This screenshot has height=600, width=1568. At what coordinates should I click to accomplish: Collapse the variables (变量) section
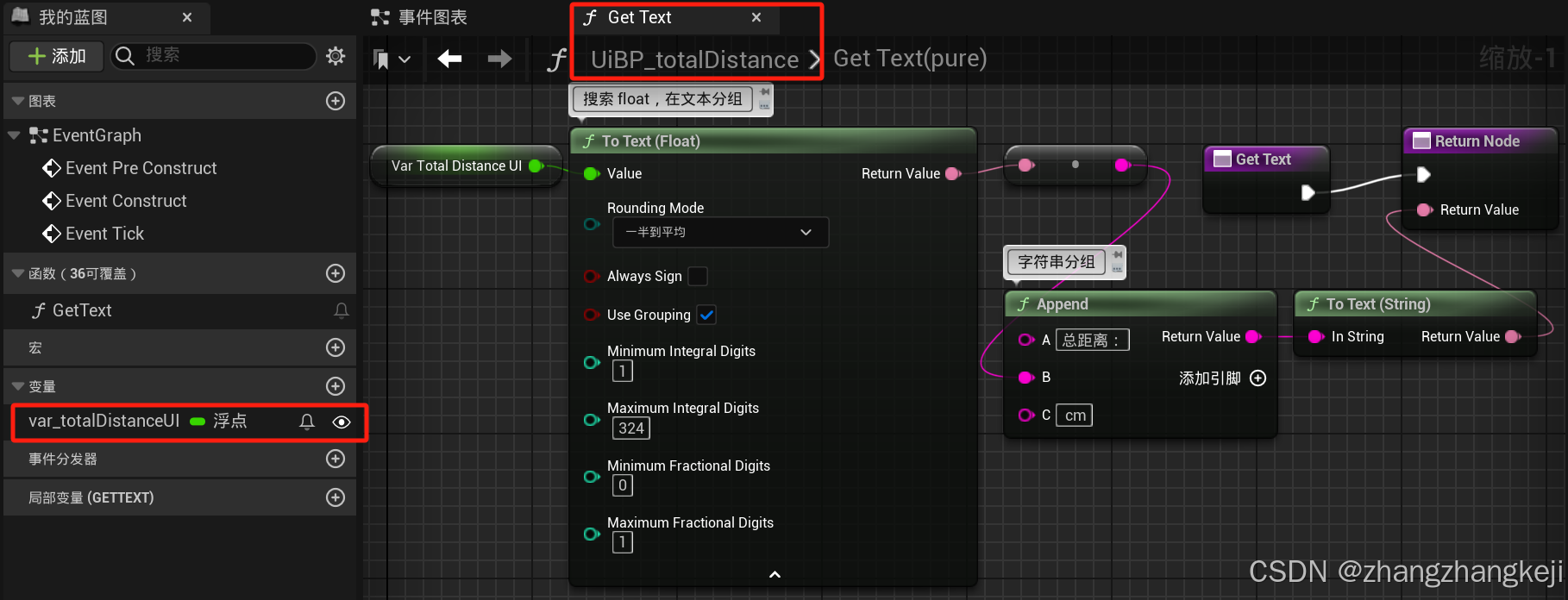click(x=17, y=386)
